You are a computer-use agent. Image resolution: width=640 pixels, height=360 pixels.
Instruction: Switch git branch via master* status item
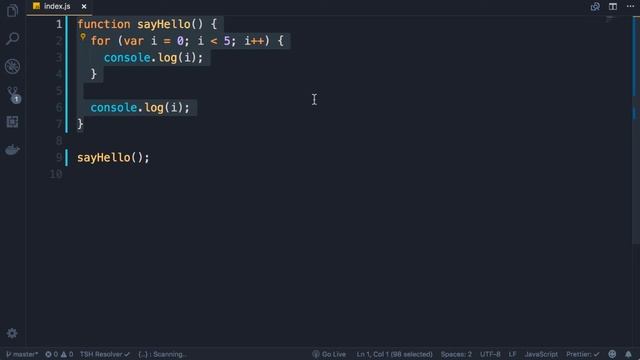(x=22, y=354)
